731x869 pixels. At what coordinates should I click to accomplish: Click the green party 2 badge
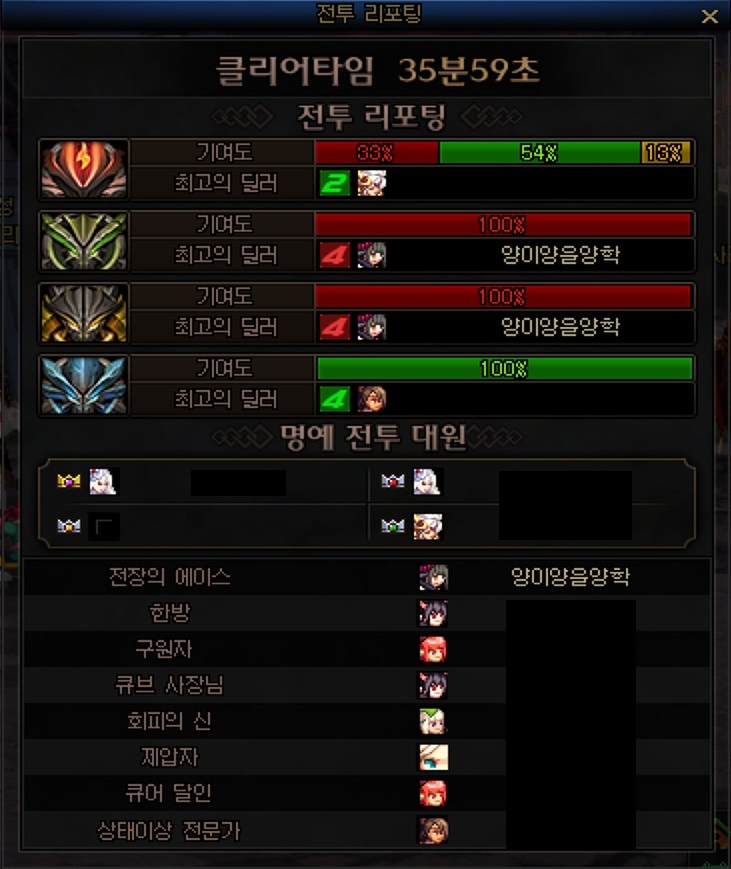click(335, 183)
